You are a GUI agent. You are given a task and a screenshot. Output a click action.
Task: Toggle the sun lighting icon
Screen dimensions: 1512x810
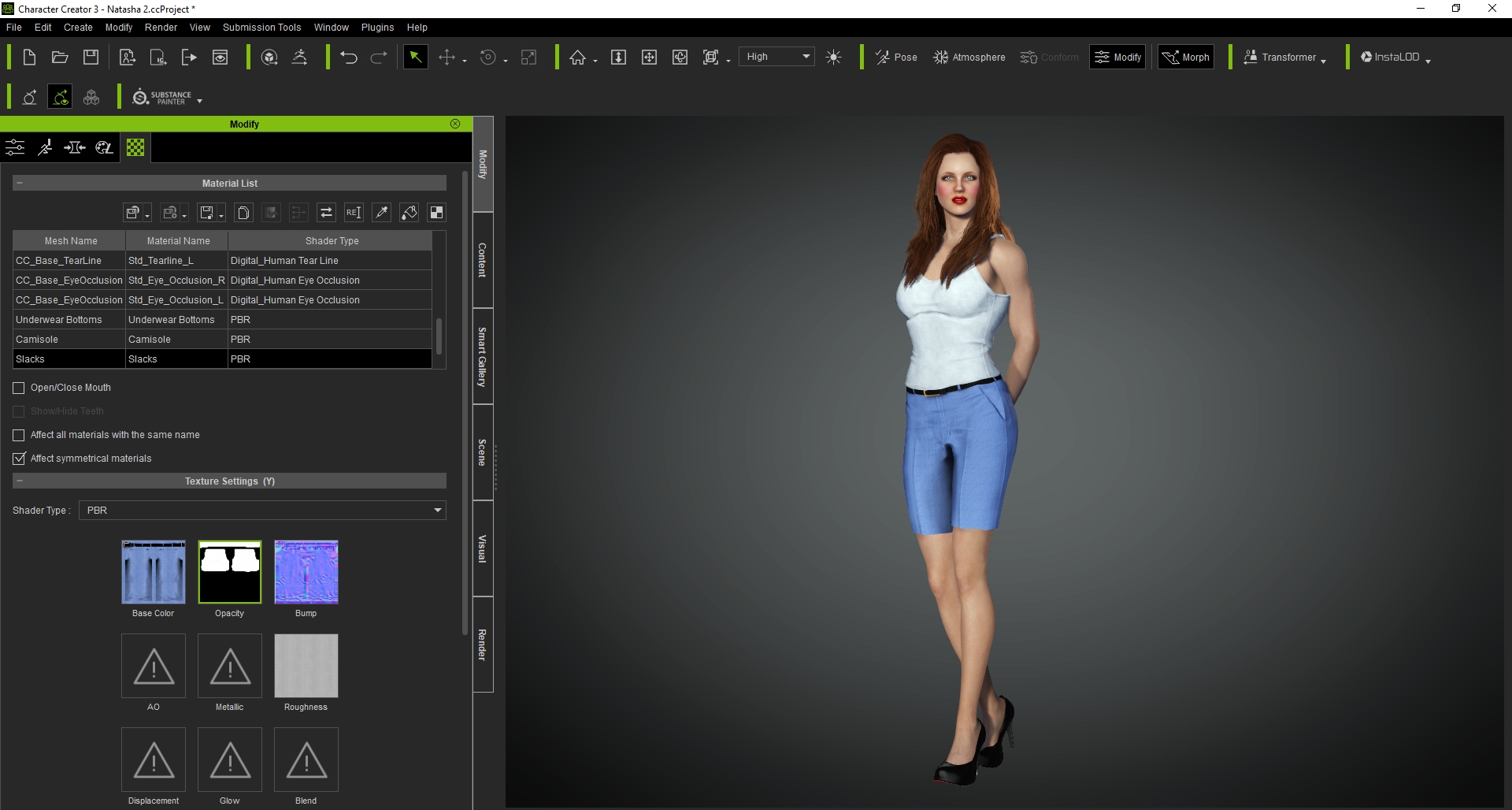coord(834,57)
